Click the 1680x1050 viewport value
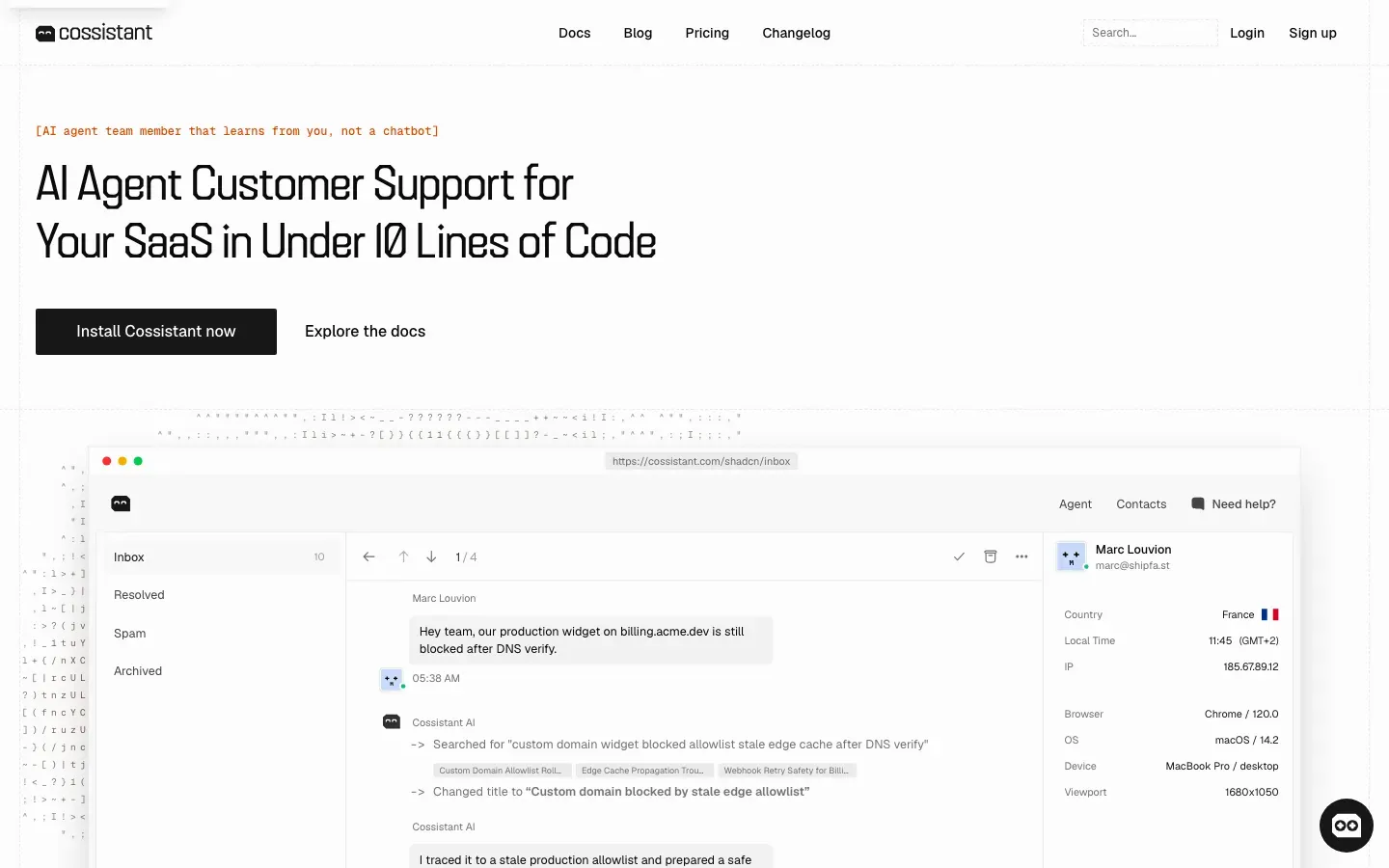Image resolution: width=1389 pixels, height=868 pixels. pyautogui.click(x=1252, y=792)
